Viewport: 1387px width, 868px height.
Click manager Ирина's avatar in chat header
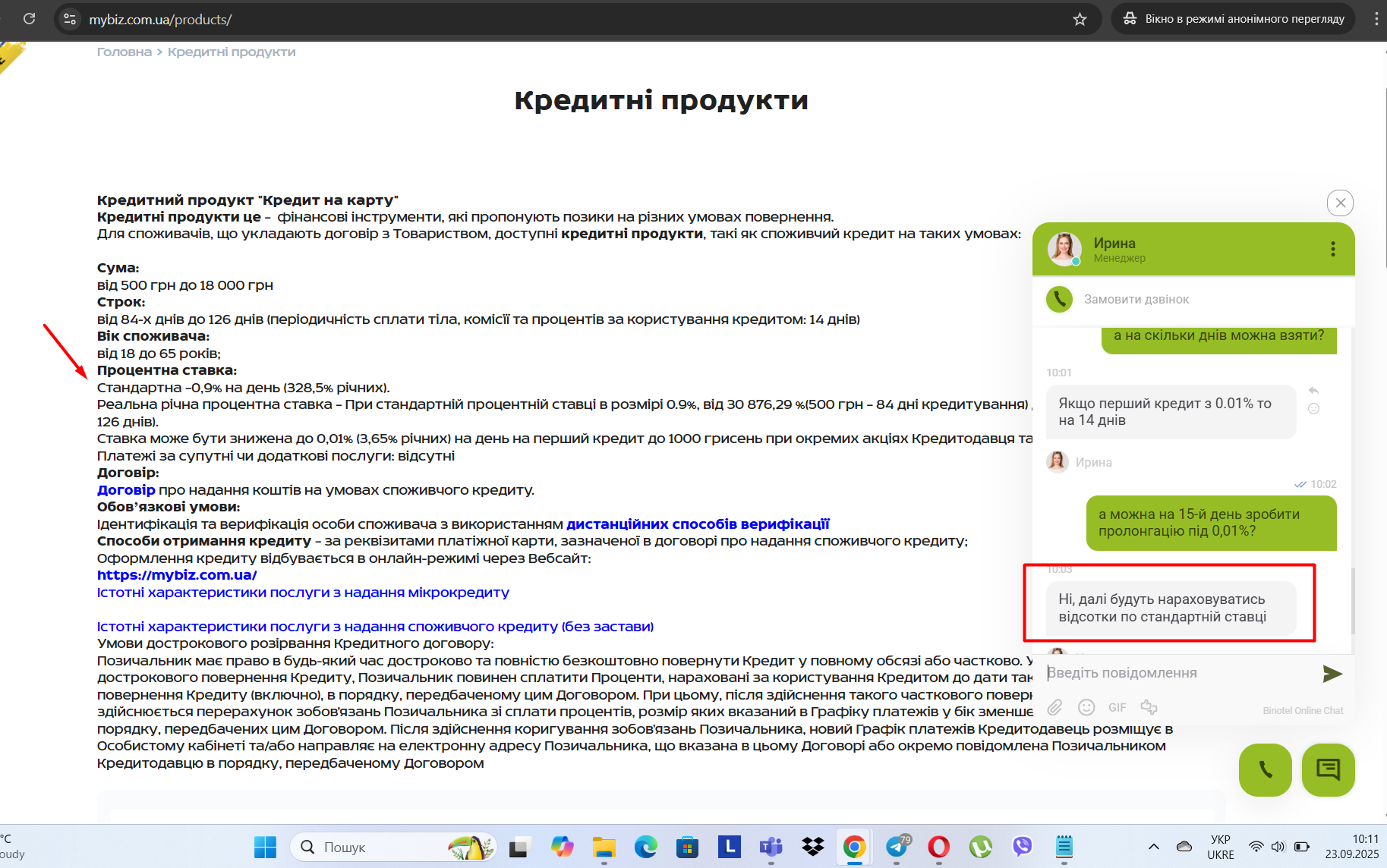[x=1064, y=249]
